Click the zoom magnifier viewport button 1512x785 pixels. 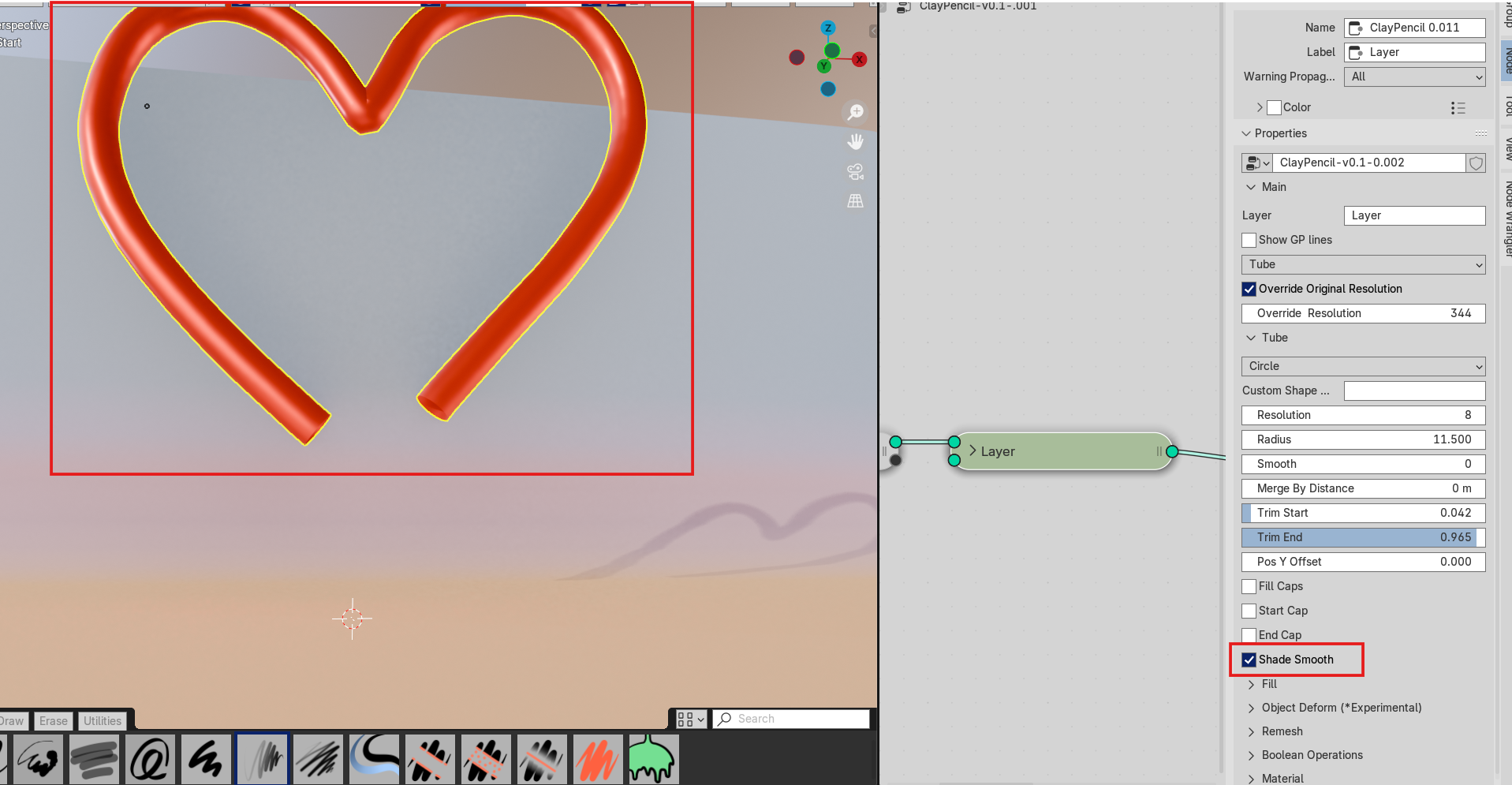(855, 112)
